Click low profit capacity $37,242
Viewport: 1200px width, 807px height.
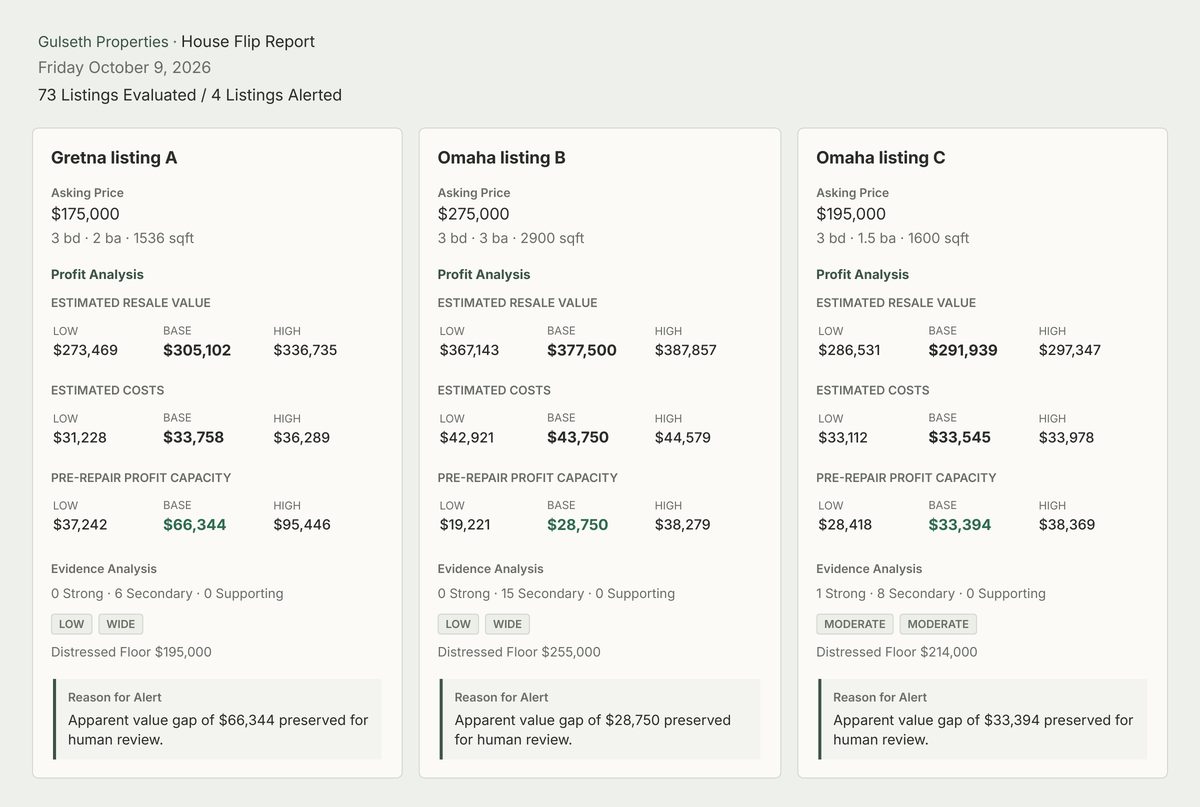tap(80, 524)
